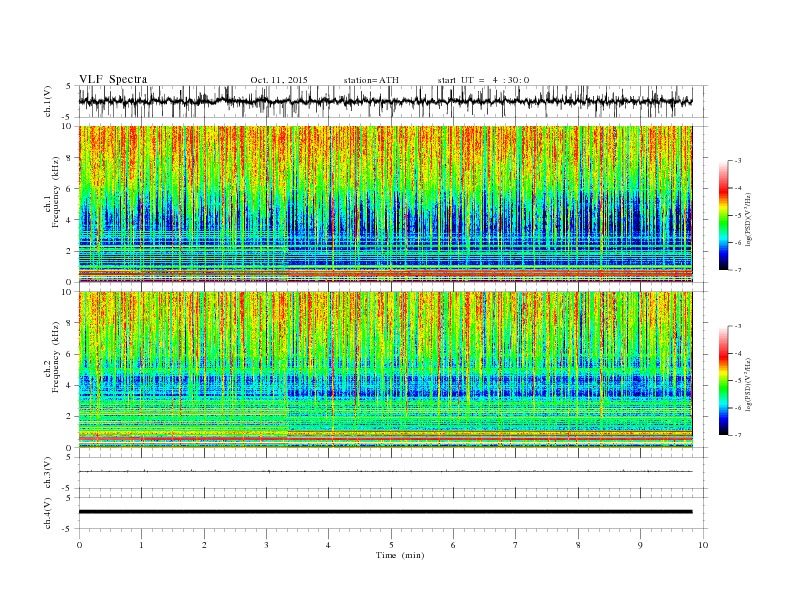Click the 'ch.3(V)' axis label

coord(48,472)
